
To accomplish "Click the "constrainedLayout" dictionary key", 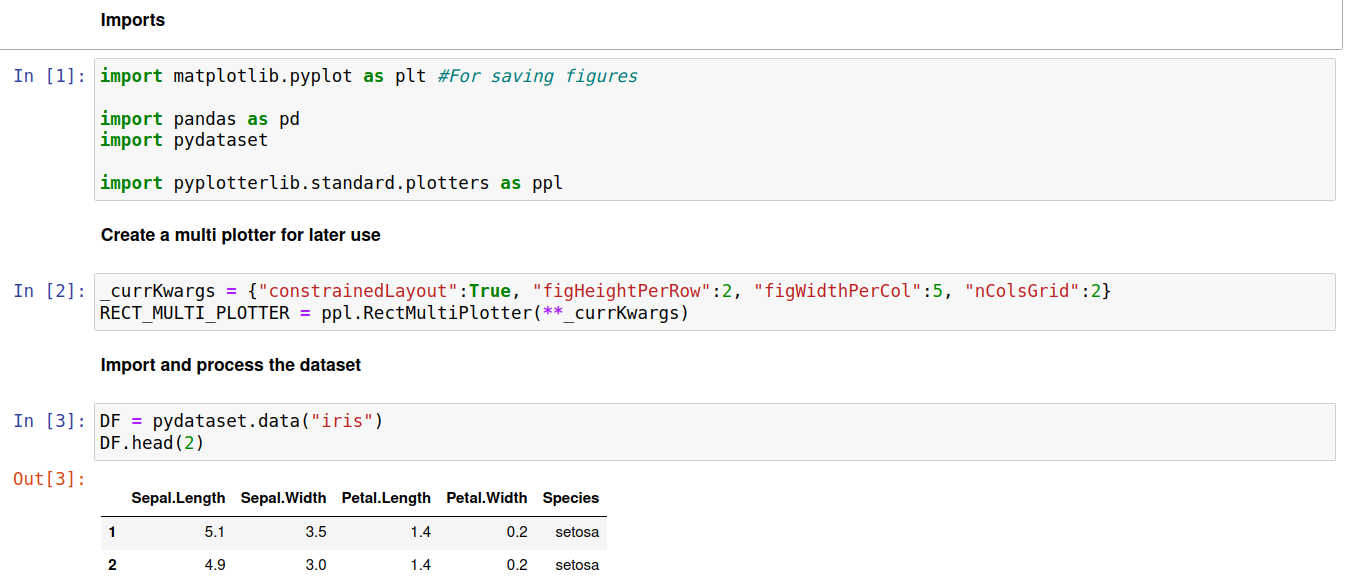I will coord(363,291).
